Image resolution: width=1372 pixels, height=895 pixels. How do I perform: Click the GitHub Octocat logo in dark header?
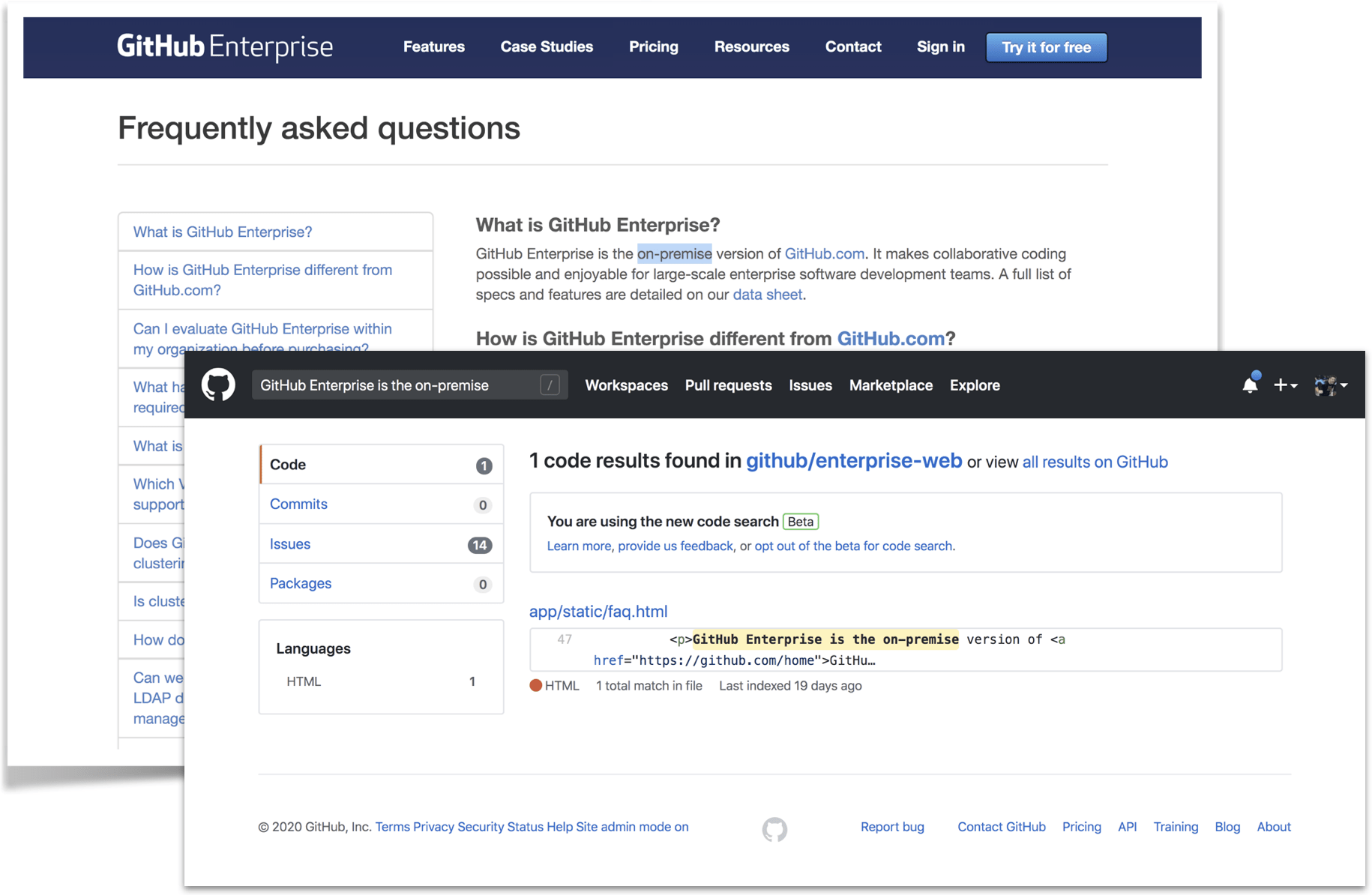tap(218, 385)
